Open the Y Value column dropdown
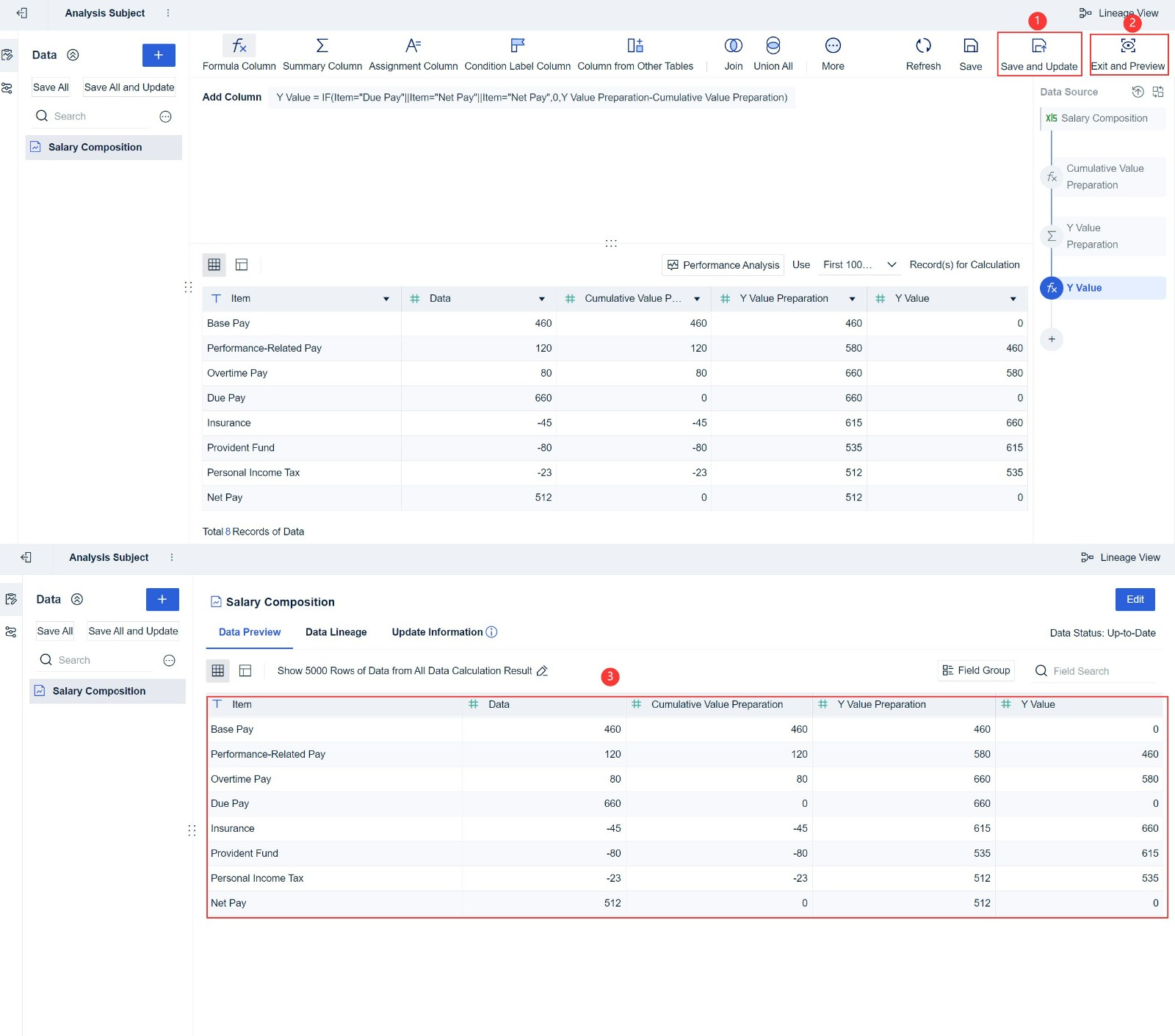 click(1013, 299)
